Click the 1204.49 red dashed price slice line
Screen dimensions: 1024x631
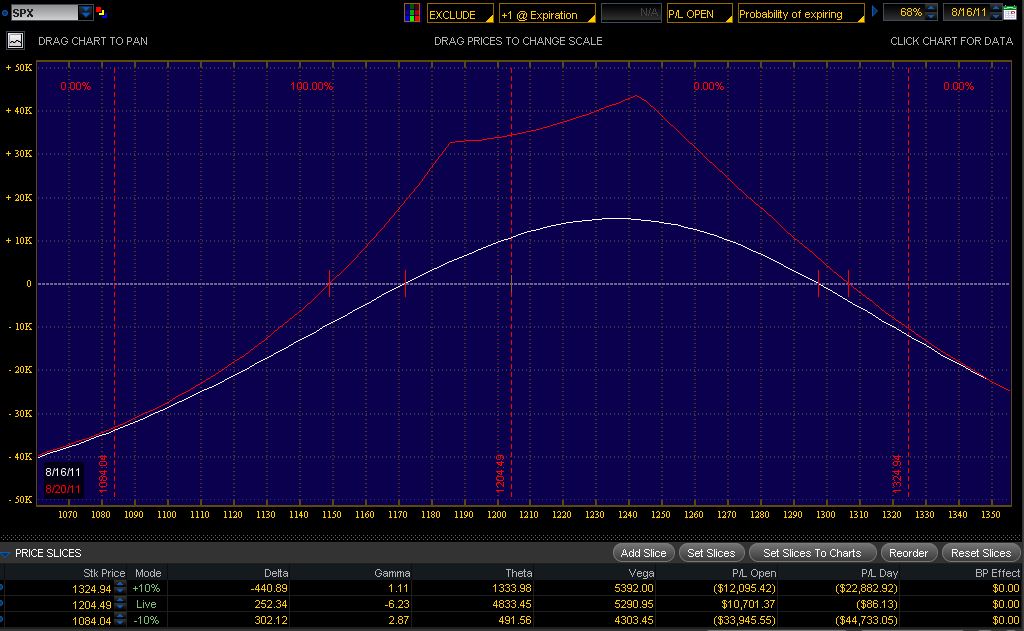click(511, 281)
